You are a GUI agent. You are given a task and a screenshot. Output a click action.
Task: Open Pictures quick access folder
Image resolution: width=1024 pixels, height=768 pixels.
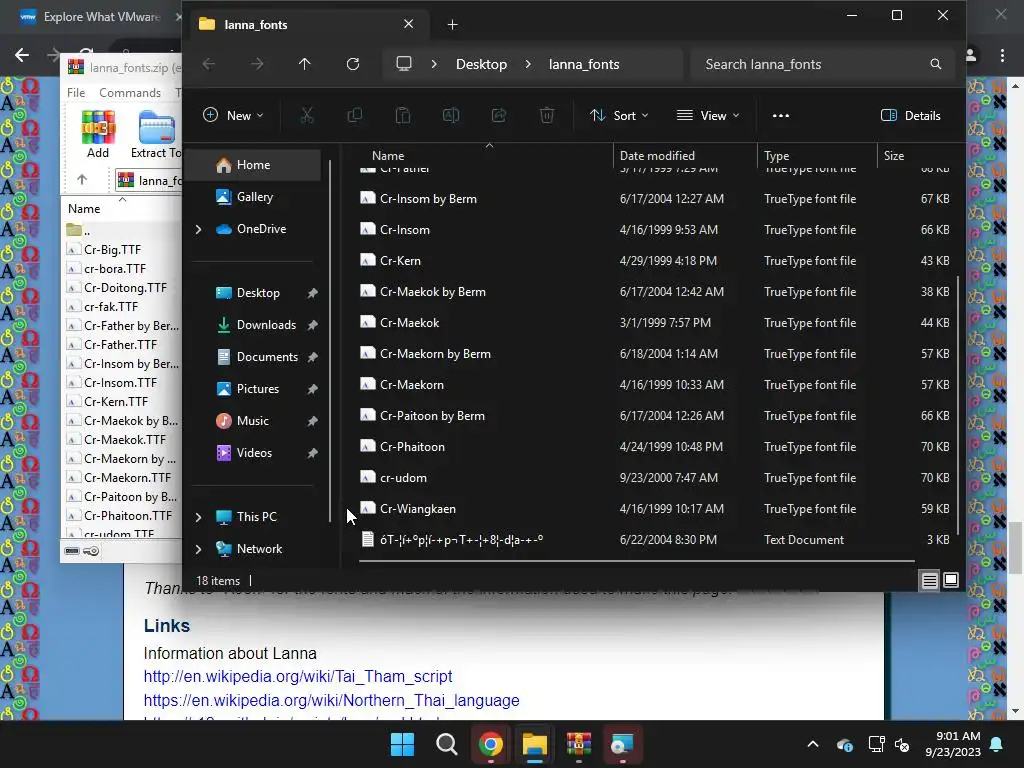[x=257, y=389]
